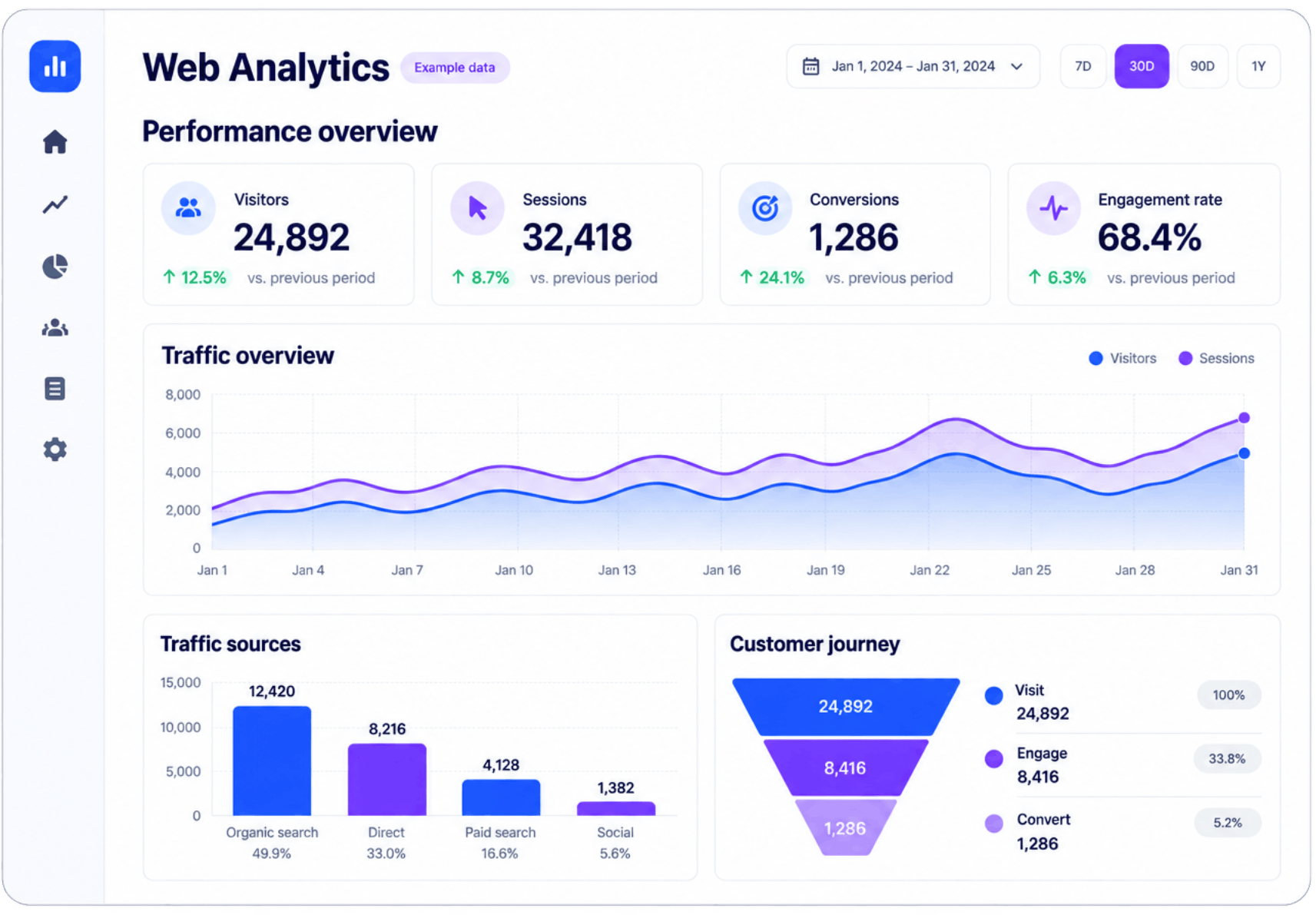Click the Engagement rate pulse icon

coord(1053,208)
